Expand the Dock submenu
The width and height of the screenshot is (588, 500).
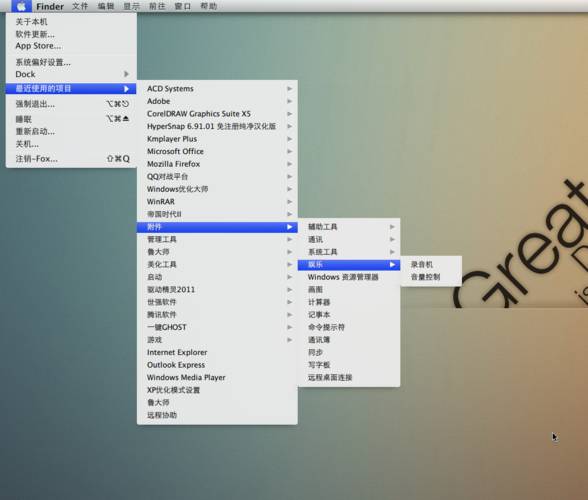tap(71, 74)
